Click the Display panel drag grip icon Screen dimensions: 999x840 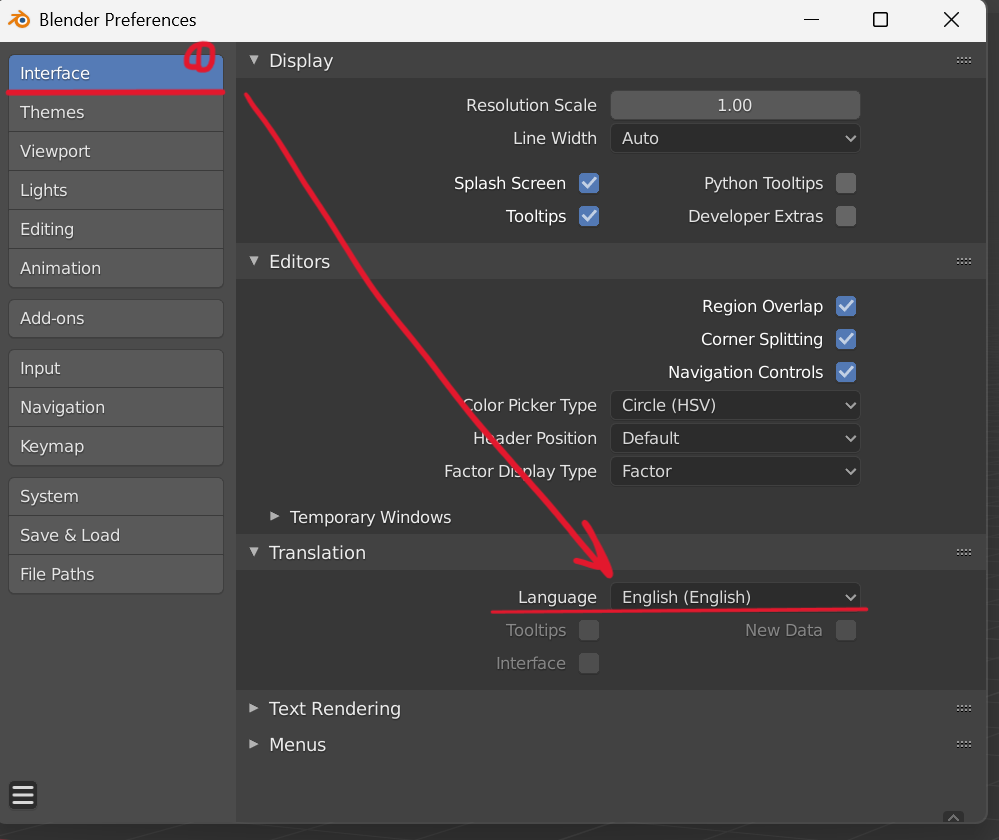[963, 61]
